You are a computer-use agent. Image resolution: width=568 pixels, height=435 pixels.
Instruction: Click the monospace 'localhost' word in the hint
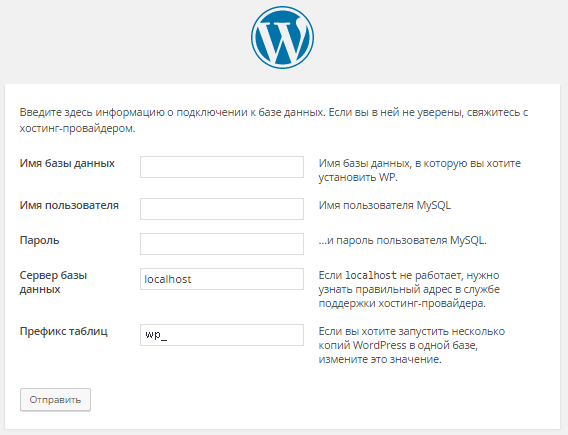pyautogui.click(x=371, y=275)
